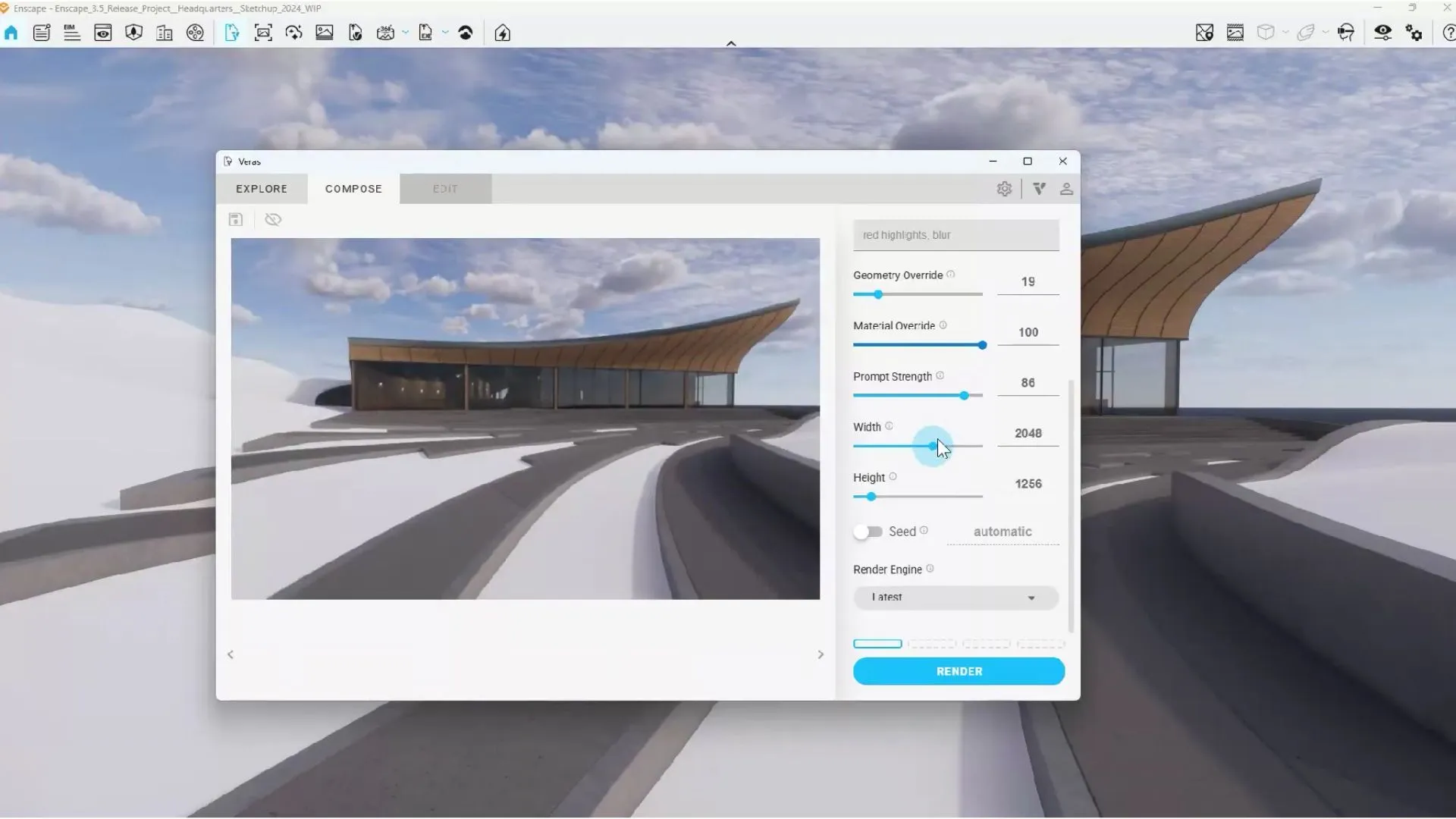Viewport: 1456px width, 819px height.
Task: Click the image batch rendering icon
Action: [x=325, y=33]
